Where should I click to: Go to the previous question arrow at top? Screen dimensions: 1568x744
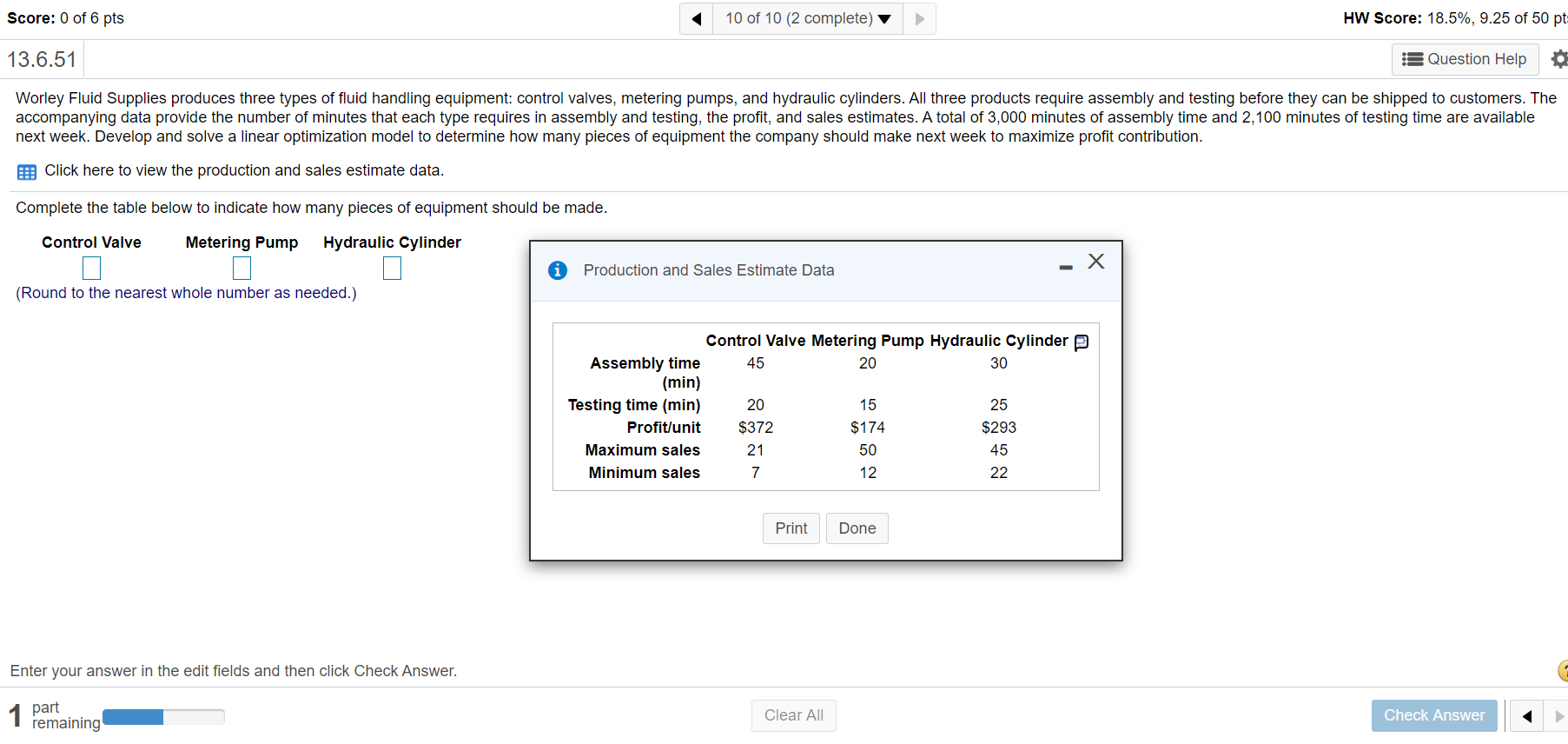pos(696,19)
